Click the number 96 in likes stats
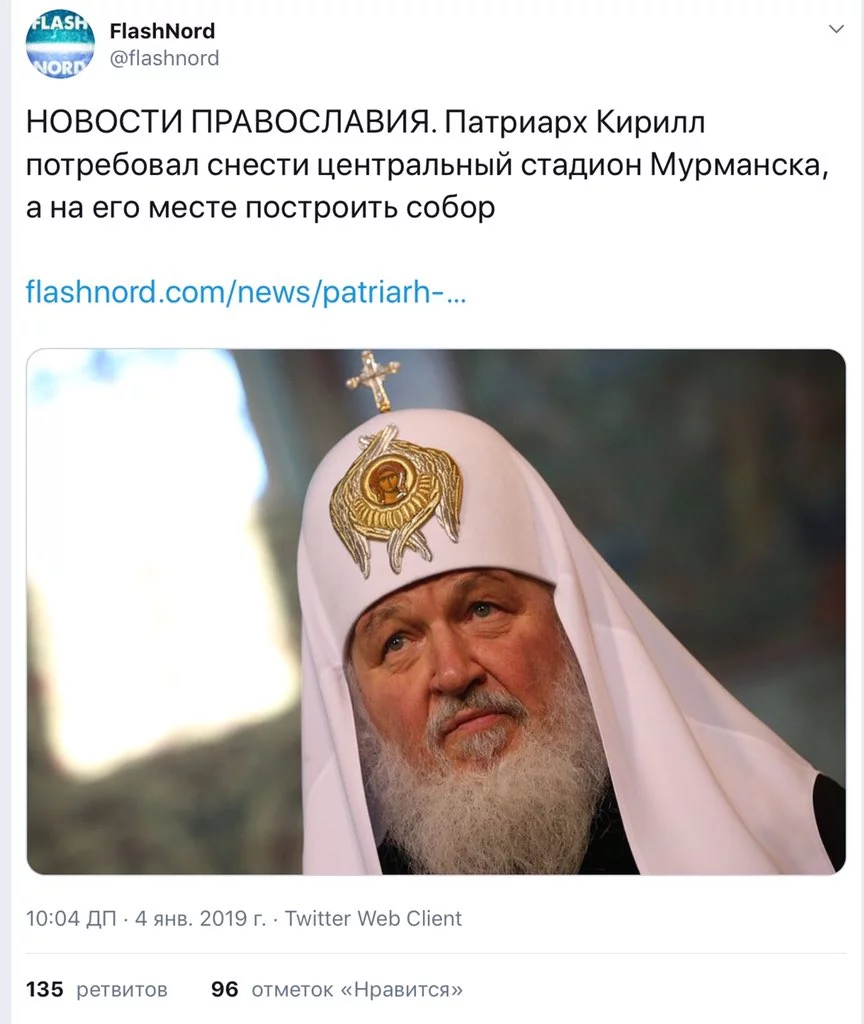 (x=224, y=989)
